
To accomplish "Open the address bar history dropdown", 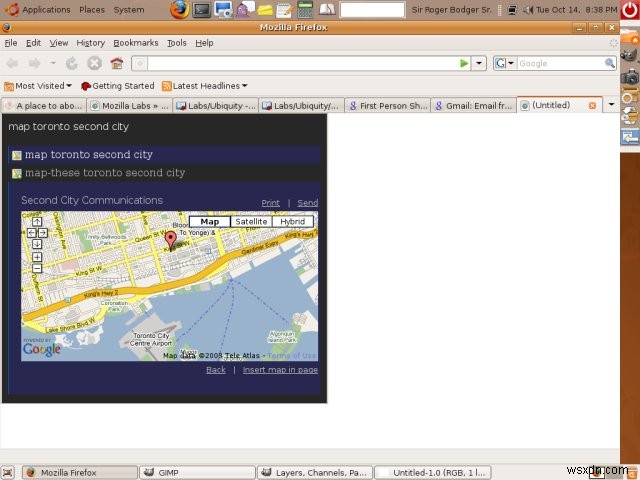I will (479, 63).
